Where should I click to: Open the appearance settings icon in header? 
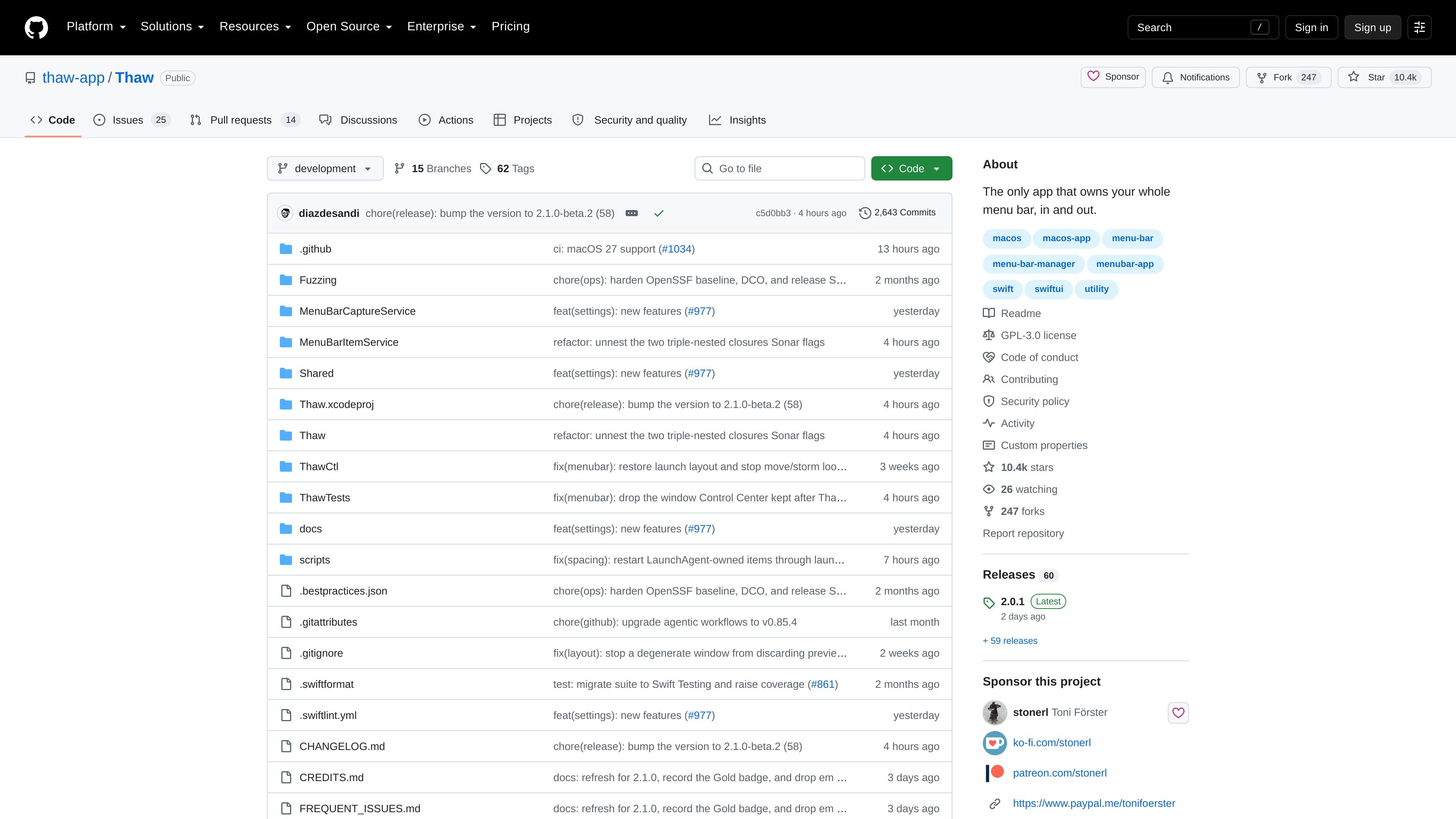[1419, 27]
